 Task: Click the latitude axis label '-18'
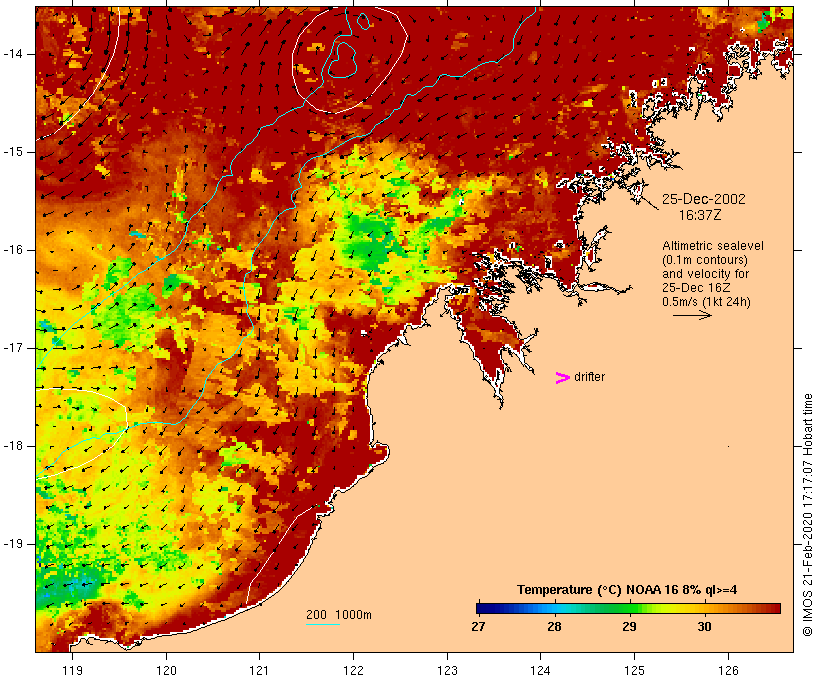pyautogui.click(x=12, y=446)
